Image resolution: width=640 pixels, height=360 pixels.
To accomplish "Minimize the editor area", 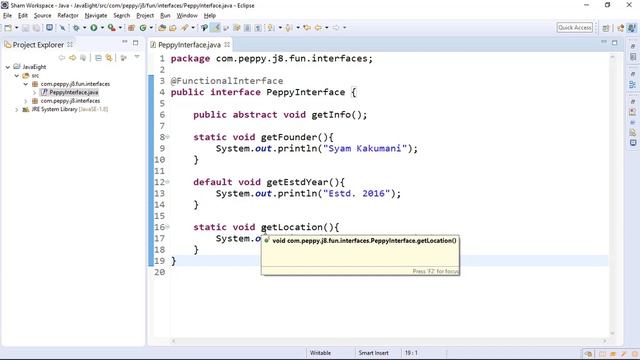I will click(604, 42).
